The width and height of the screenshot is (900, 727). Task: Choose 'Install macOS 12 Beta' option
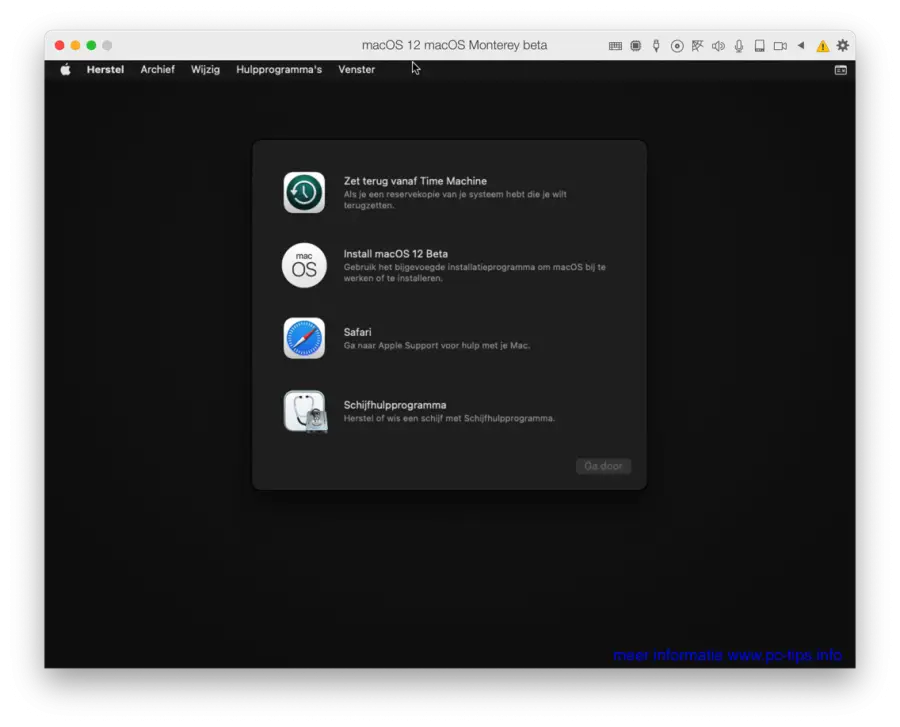(395, 254)
